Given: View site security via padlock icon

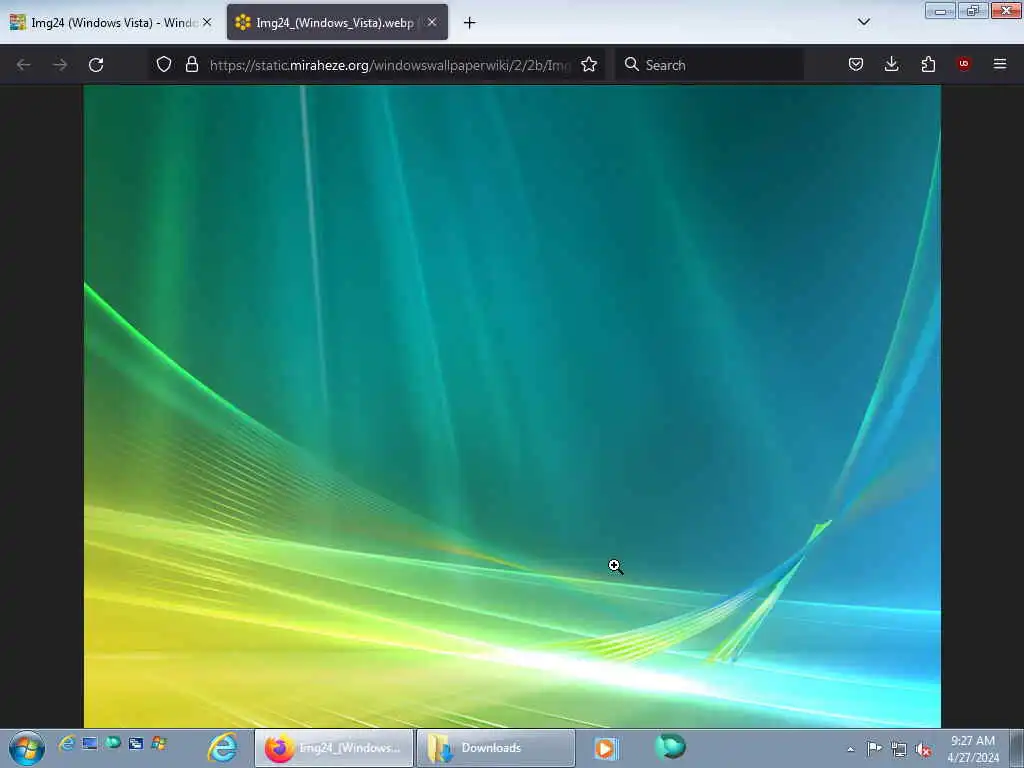Looking at the screenshot, I should point(191,64).
